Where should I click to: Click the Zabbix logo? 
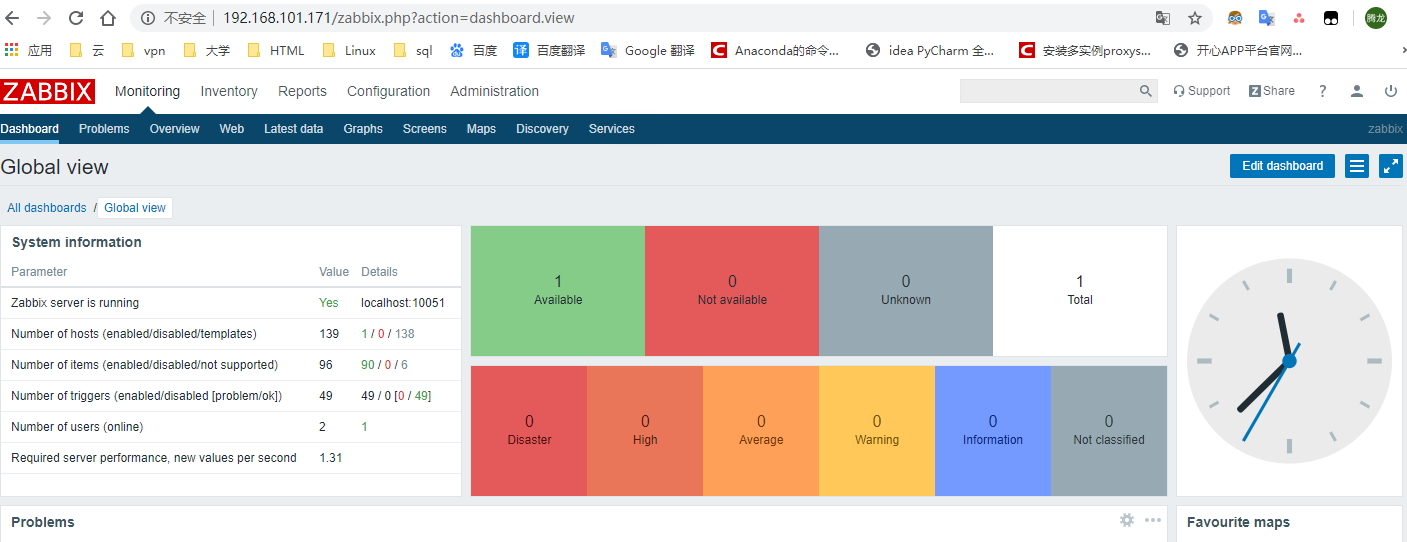click(48, 91)
